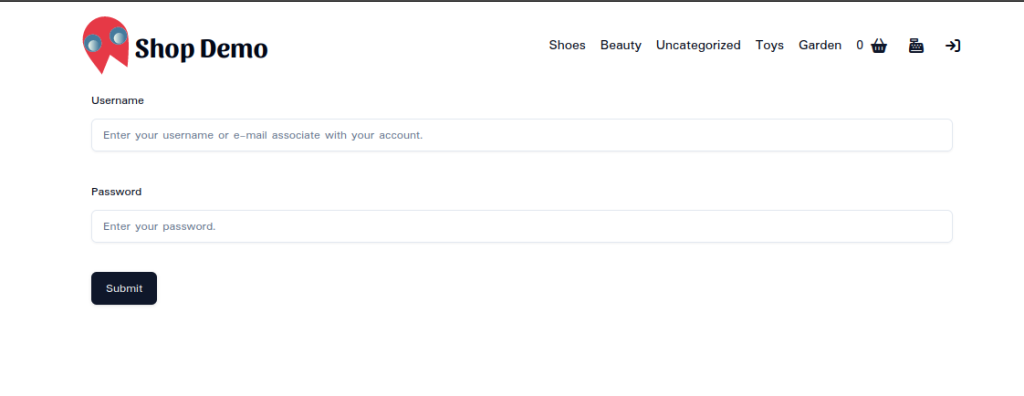Focus the Username input field

522,135
